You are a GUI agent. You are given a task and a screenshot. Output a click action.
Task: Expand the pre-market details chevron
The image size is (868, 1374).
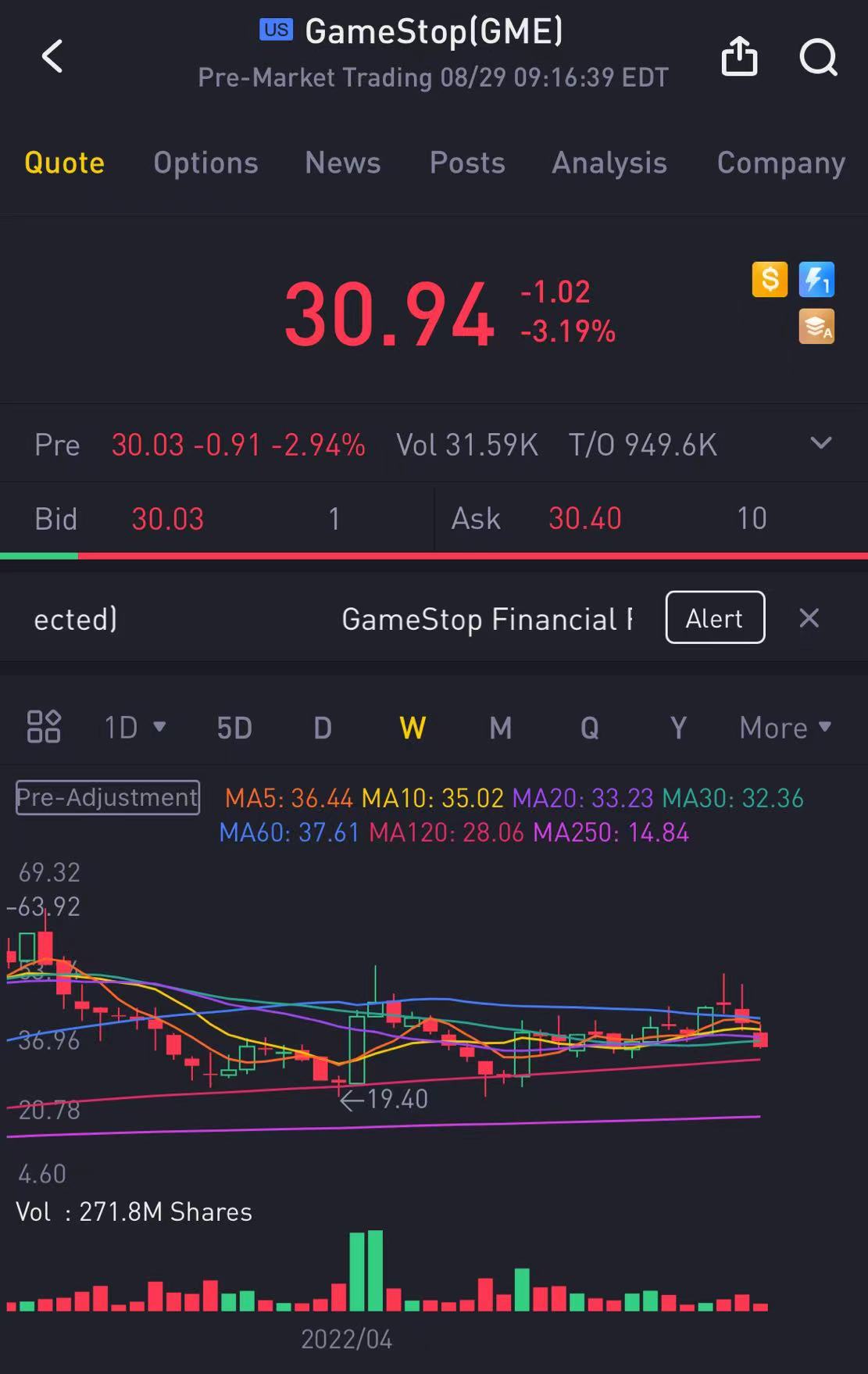[x=821, y=443]
